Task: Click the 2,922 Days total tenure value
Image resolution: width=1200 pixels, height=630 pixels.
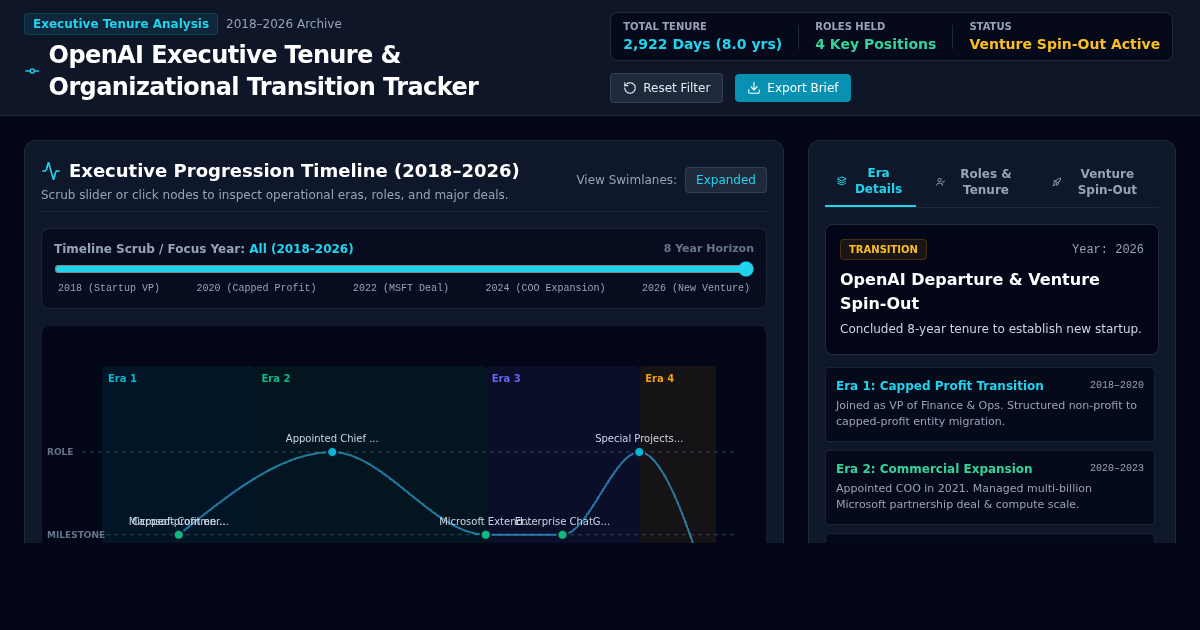Action: [702, 44]
